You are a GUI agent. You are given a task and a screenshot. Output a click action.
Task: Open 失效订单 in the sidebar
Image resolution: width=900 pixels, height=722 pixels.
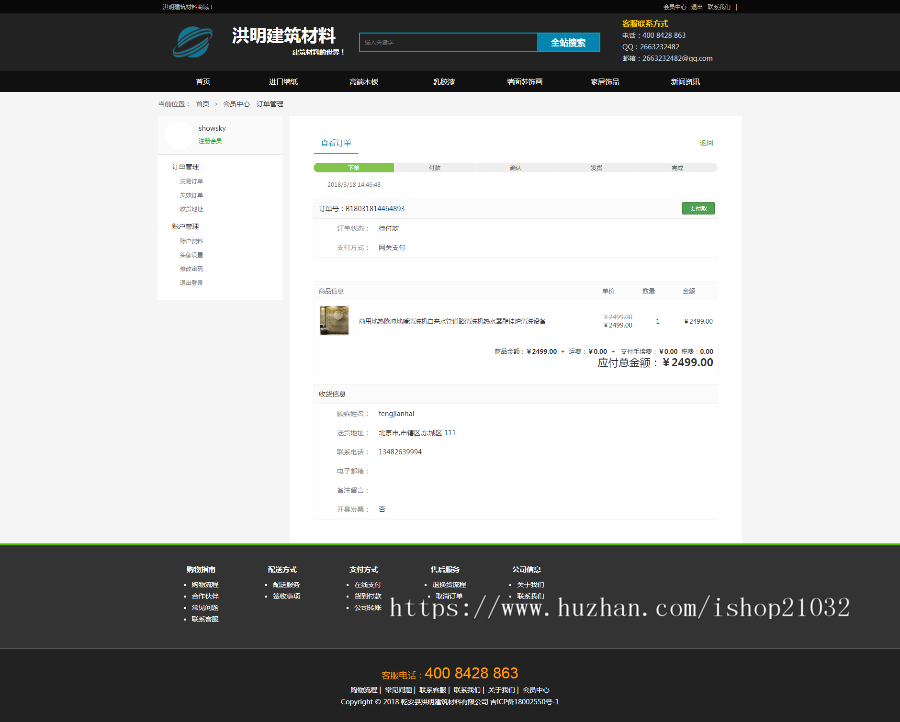(x=191, y=195)
